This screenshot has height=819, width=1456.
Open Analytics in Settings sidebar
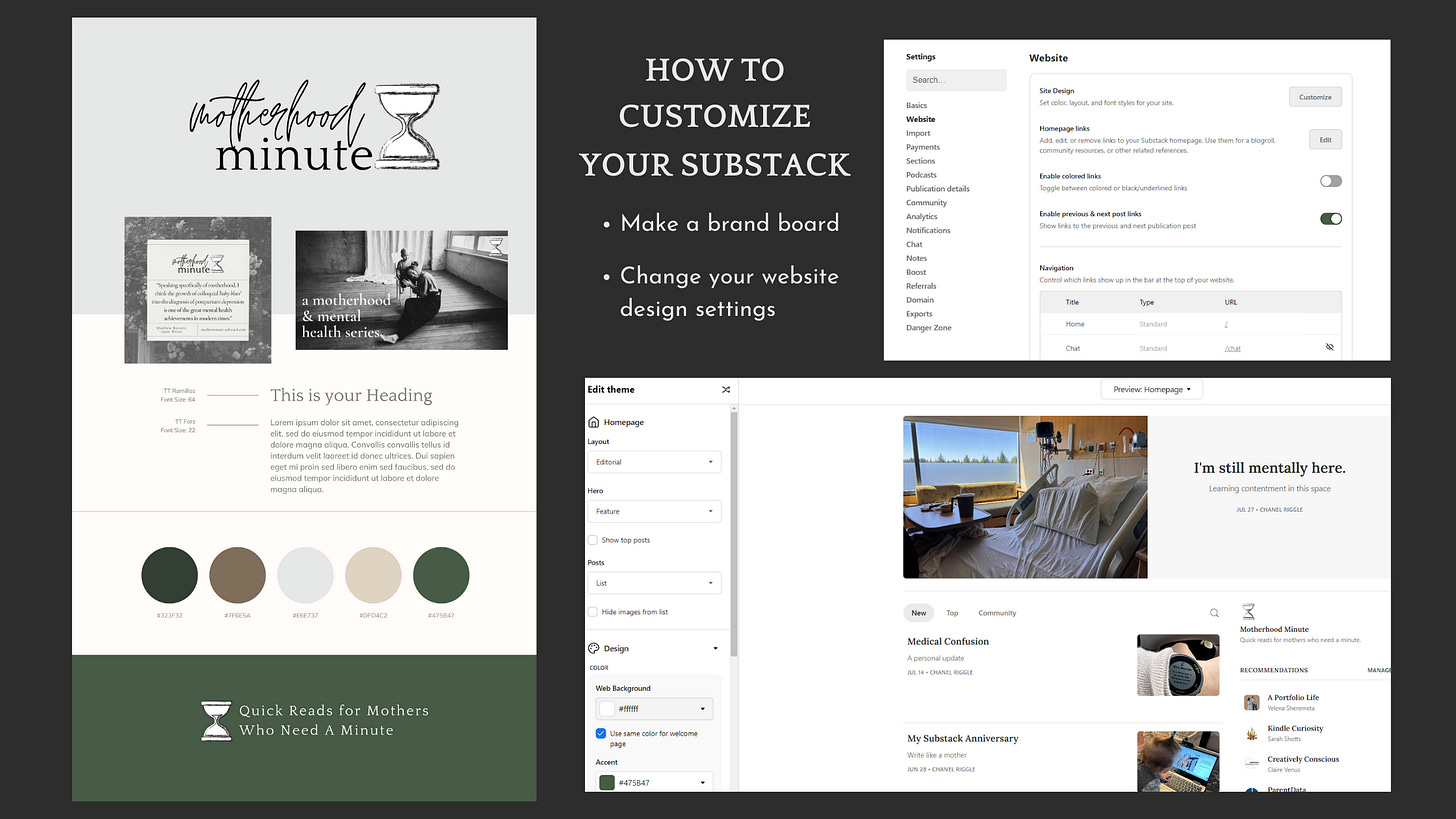922,216
